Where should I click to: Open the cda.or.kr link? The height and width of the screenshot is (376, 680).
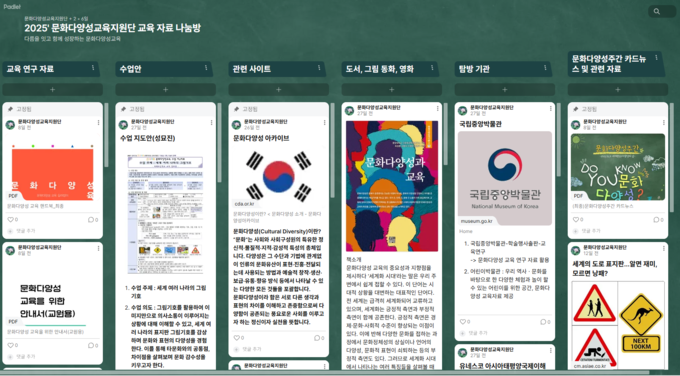coord(245,203)
